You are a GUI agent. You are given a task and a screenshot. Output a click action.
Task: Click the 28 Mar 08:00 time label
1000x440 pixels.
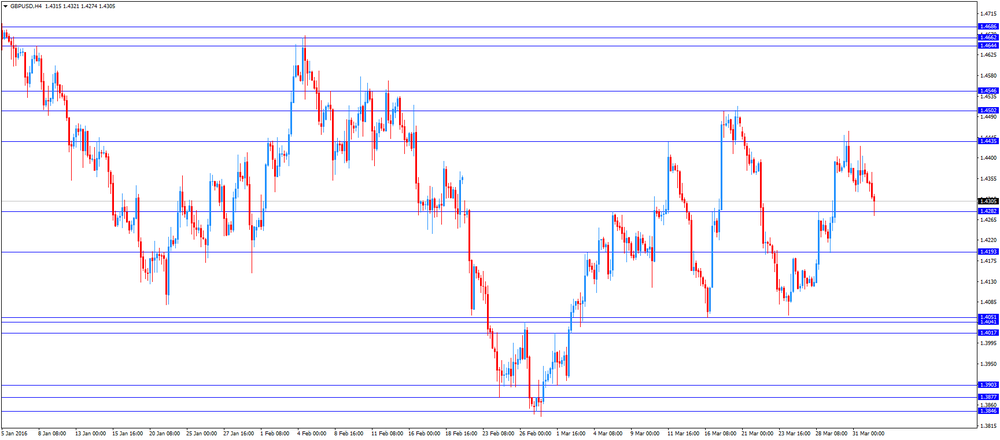830,434
